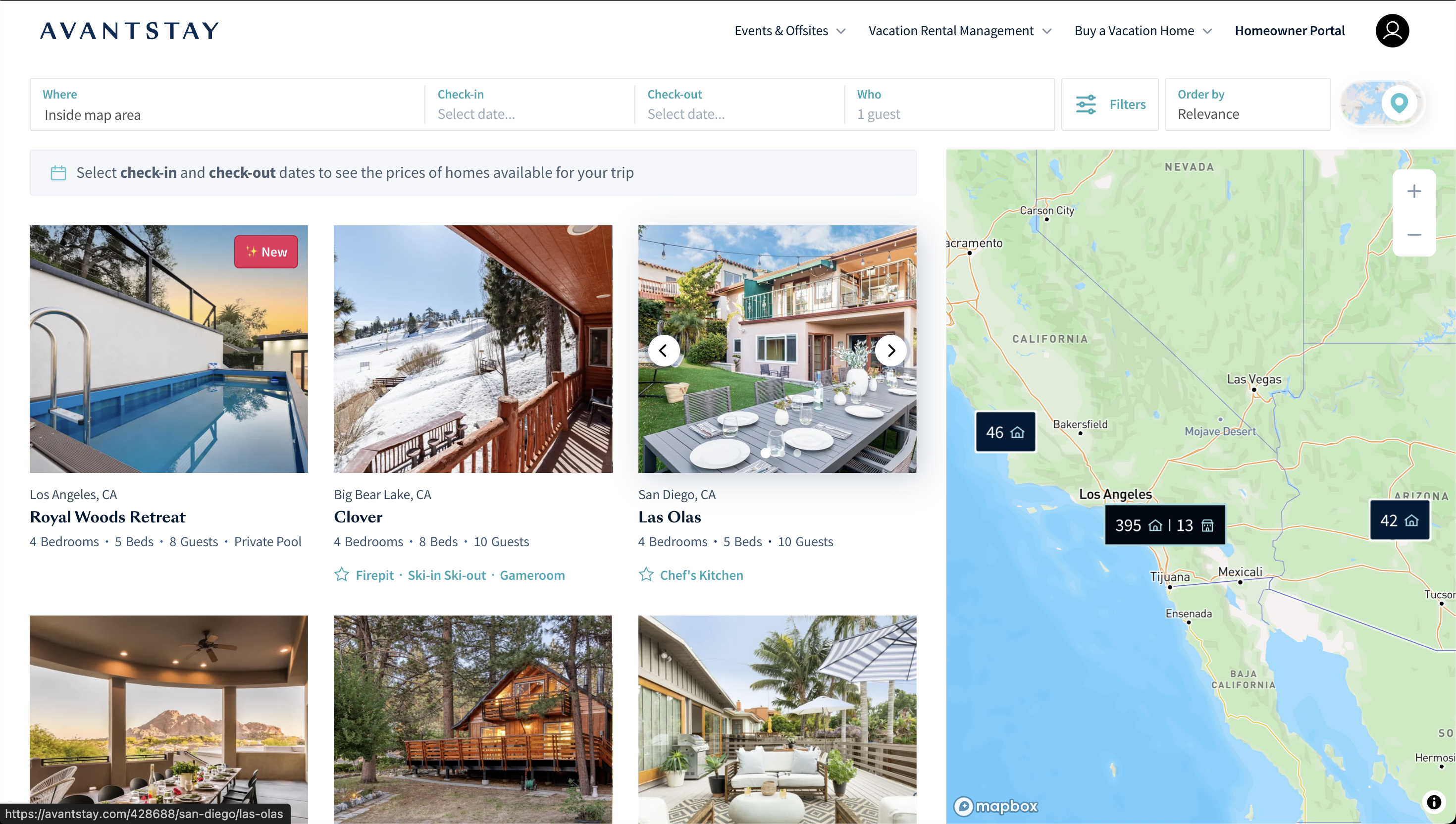
Task: Select the 46 homes map cluster
Action: [x=1005, y=432]
